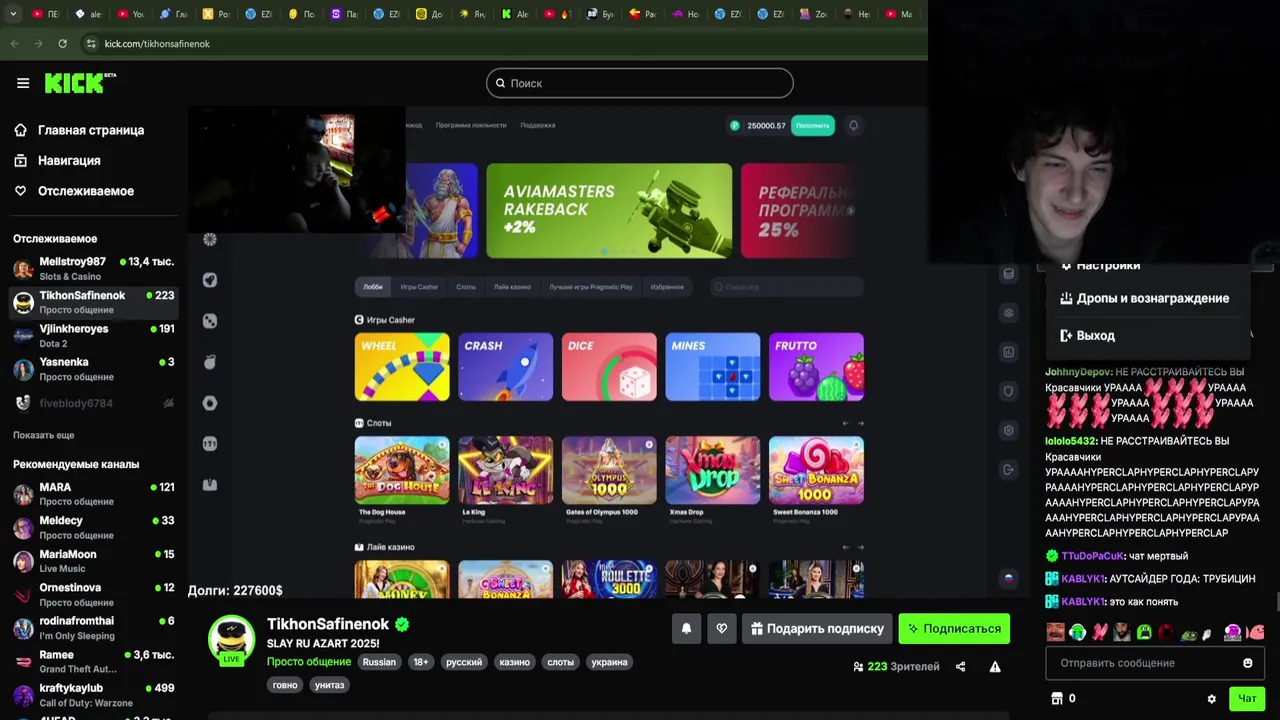Screen dimensions: 1280x720
Task: Report the stream via warning triangle
Action: [x=995, y=667]
